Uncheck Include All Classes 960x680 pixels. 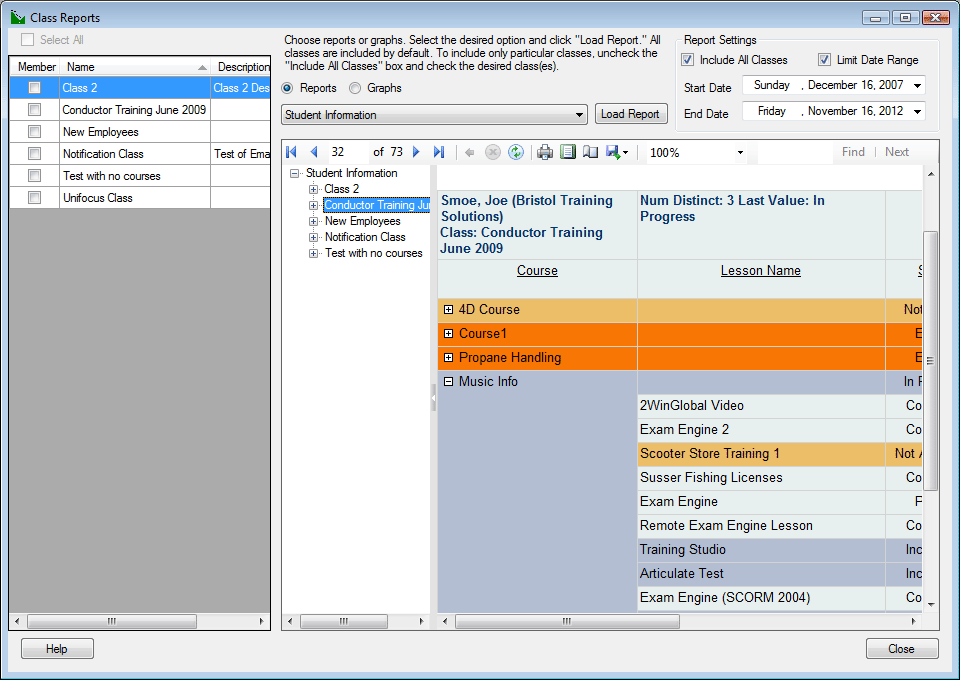pyautogui.click(x=688, y=60)
